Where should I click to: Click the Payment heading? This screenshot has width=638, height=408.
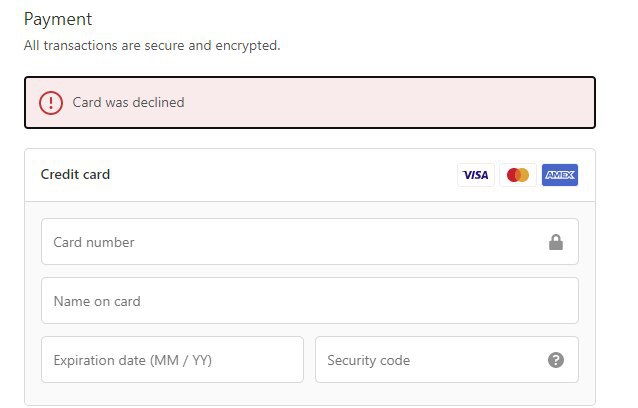click(58, 19)
